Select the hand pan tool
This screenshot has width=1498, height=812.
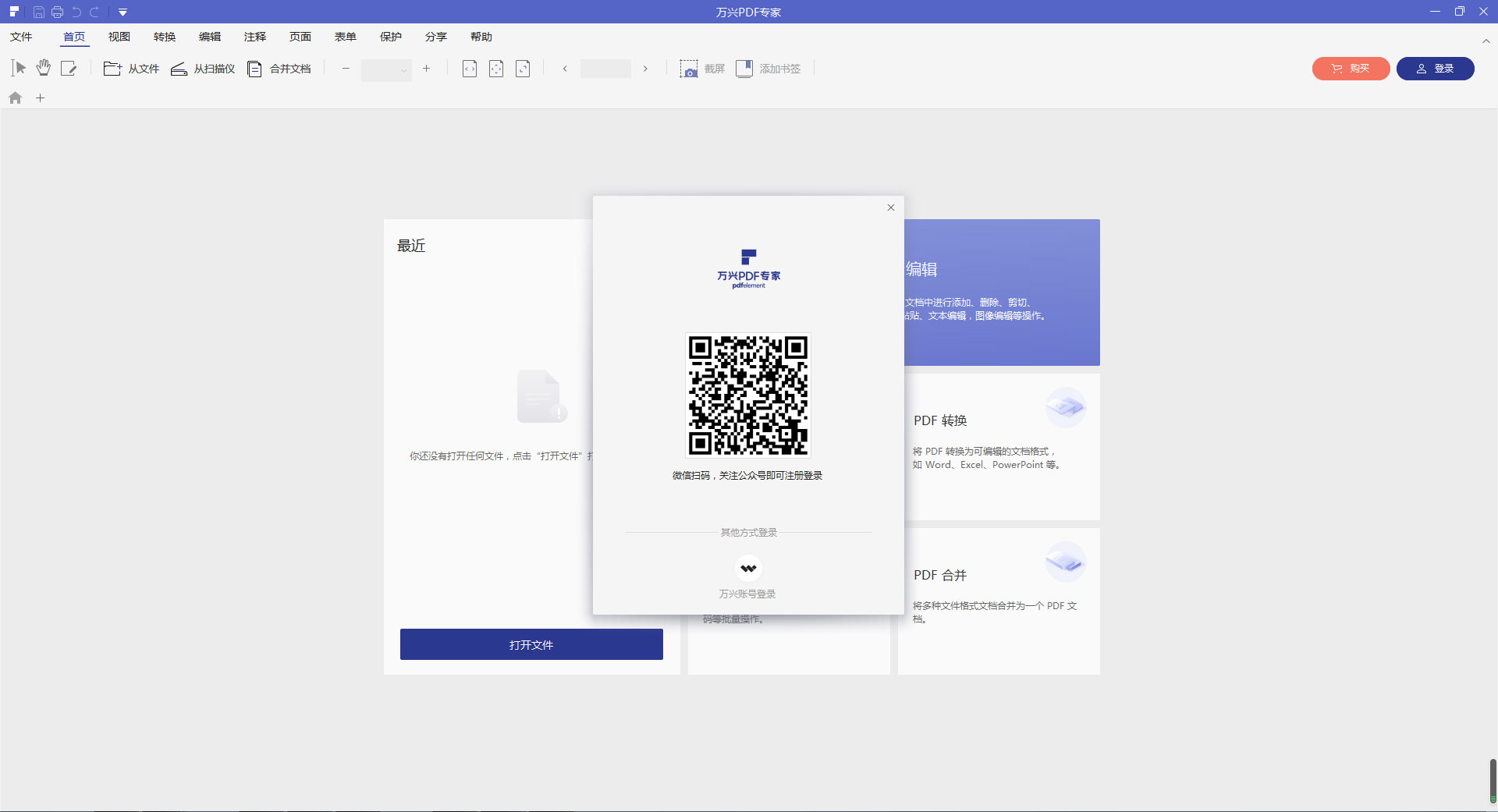[x=43, y=69]
